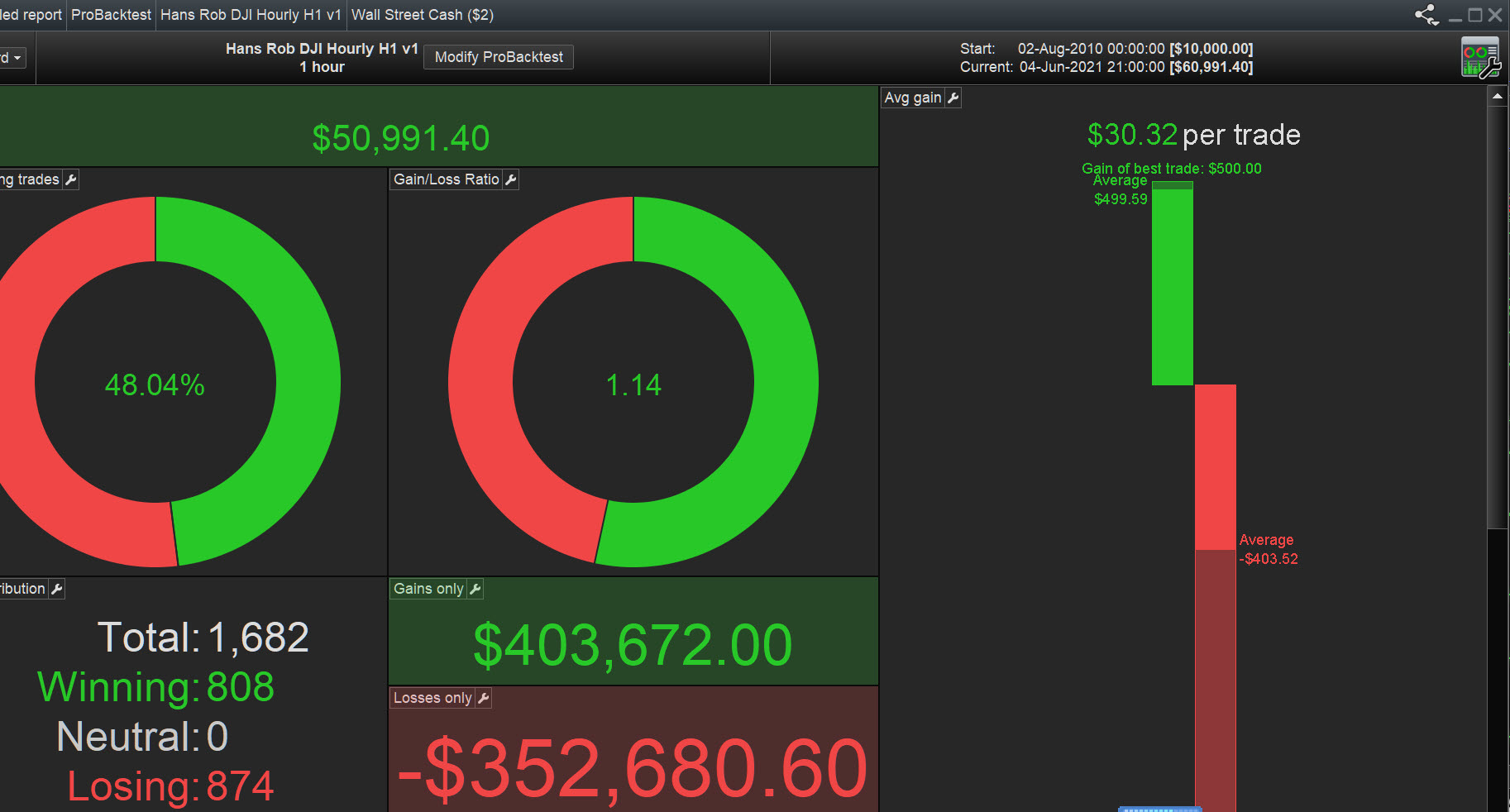The image size is (1510, 812).
Task: Open wrench settings for Gain/Loss Ratio panel
Action: [511, 179]
